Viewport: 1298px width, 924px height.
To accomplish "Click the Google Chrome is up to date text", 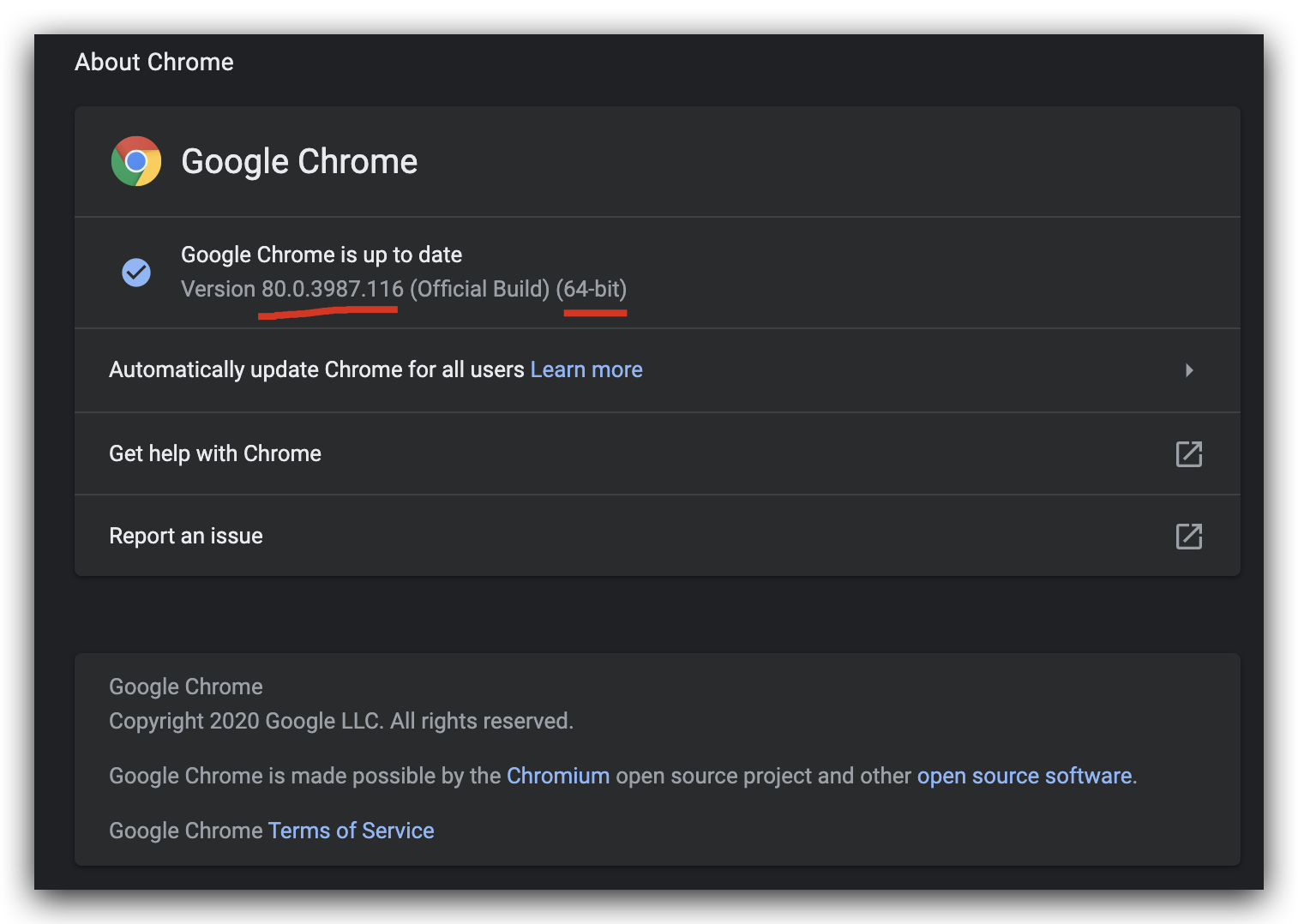I will pyautogui.click(x=321, y=255).
